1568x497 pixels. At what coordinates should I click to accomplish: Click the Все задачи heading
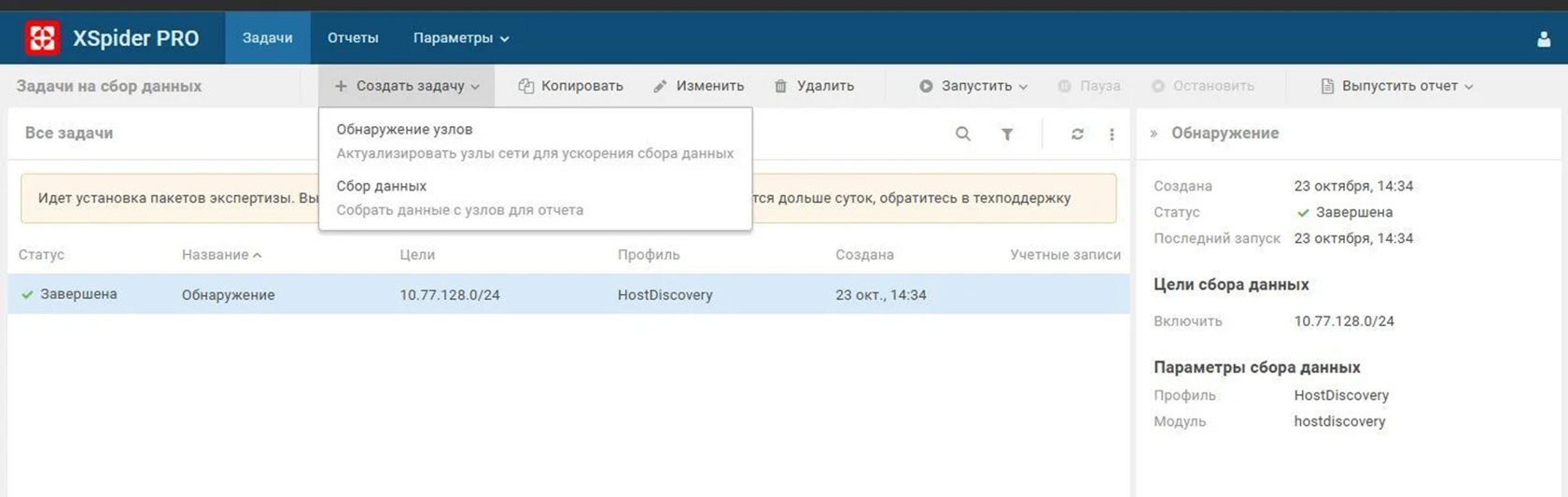[69, 134]
